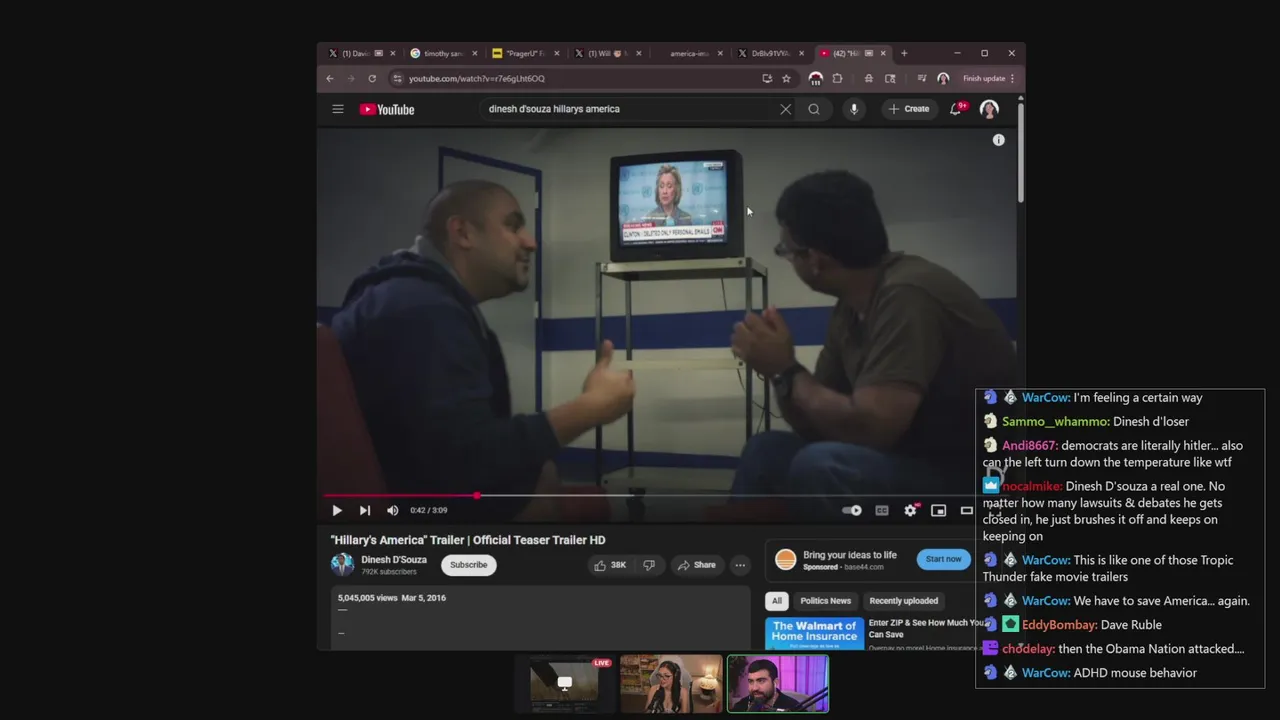Click Finish update button in Chrome
The width and height of the screenshot is (1280, 720).
[x=984, y=78]
